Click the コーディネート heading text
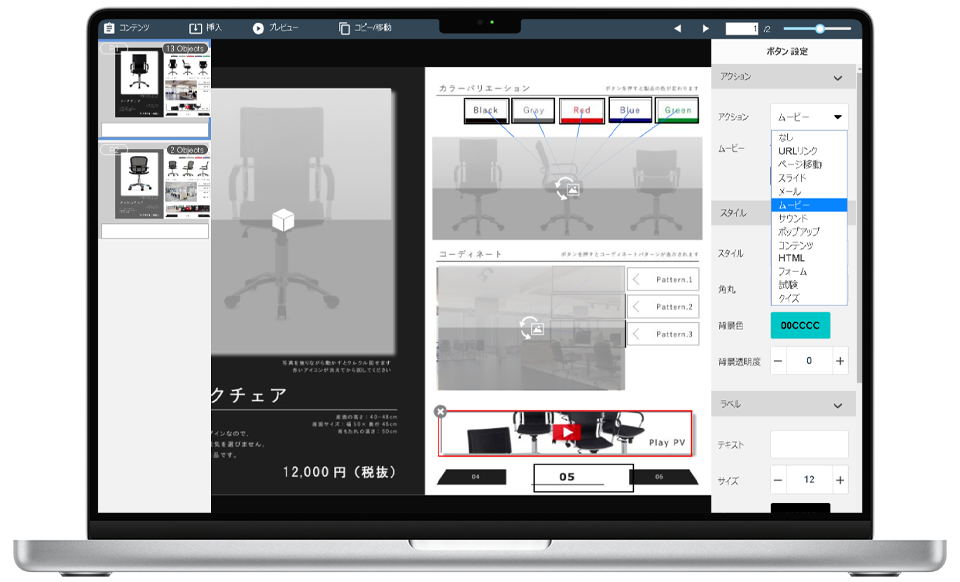960x582 pixels. coord(470,254)
